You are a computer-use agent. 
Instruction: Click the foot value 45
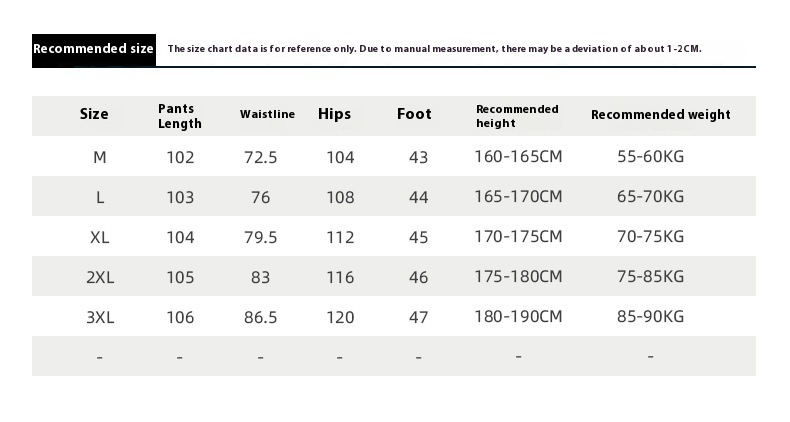tap(418, 237)
